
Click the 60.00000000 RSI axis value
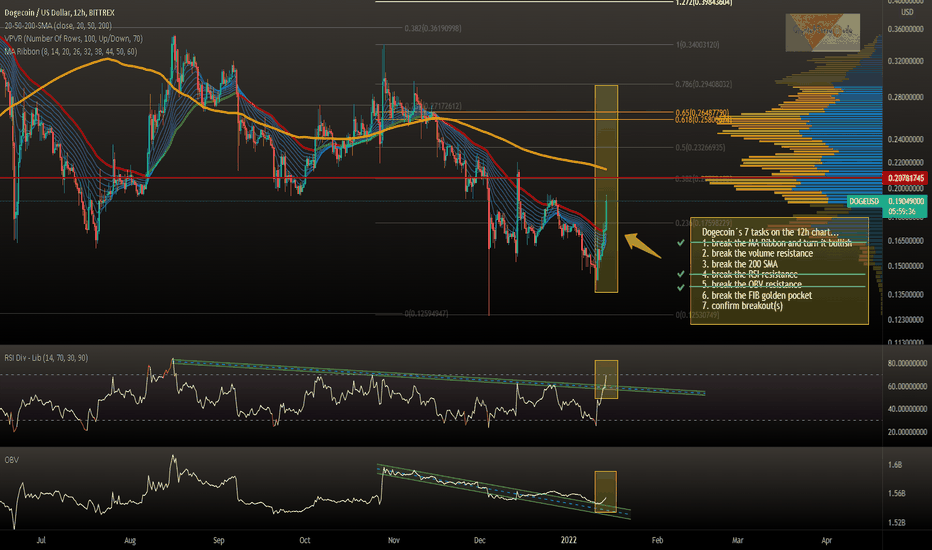coord(907,386)
